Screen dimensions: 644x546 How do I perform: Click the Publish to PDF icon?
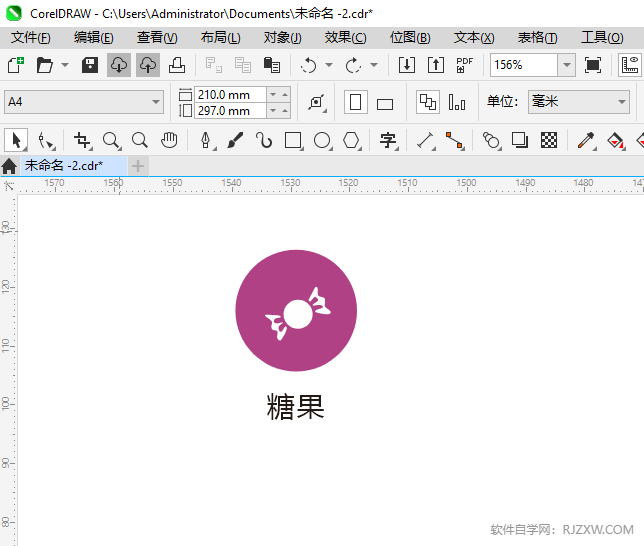(465, 65)
